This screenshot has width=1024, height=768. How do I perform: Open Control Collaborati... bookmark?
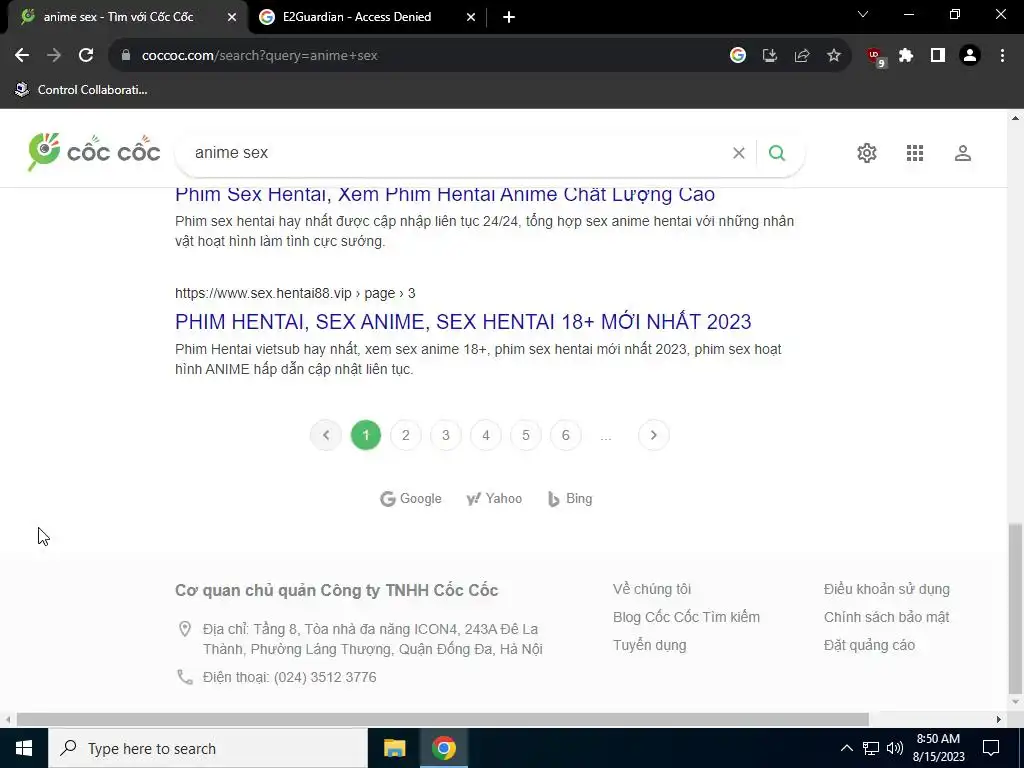[81, 89]
